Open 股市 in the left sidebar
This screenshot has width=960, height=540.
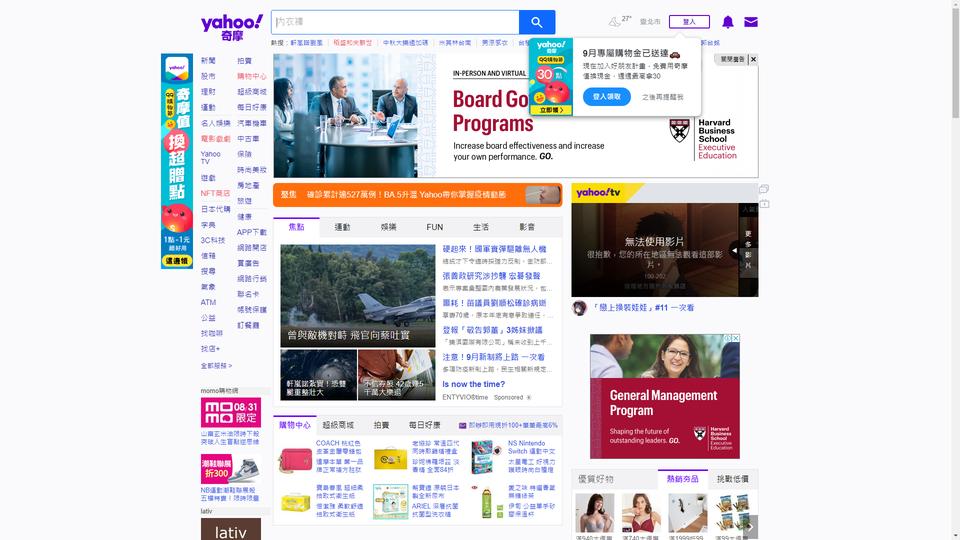click(208, 76)
